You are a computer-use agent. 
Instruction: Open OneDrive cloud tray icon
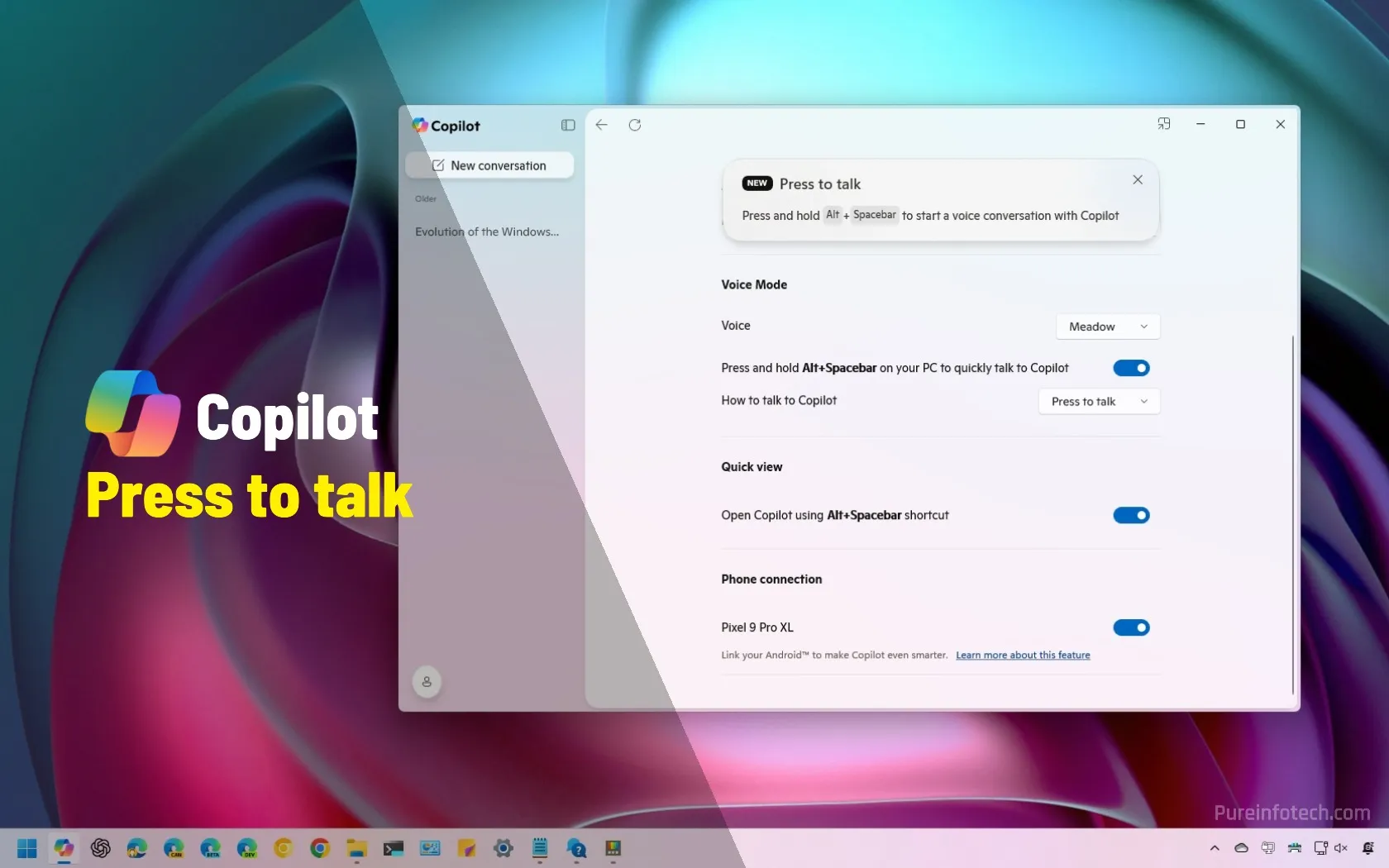(1241, 848)
